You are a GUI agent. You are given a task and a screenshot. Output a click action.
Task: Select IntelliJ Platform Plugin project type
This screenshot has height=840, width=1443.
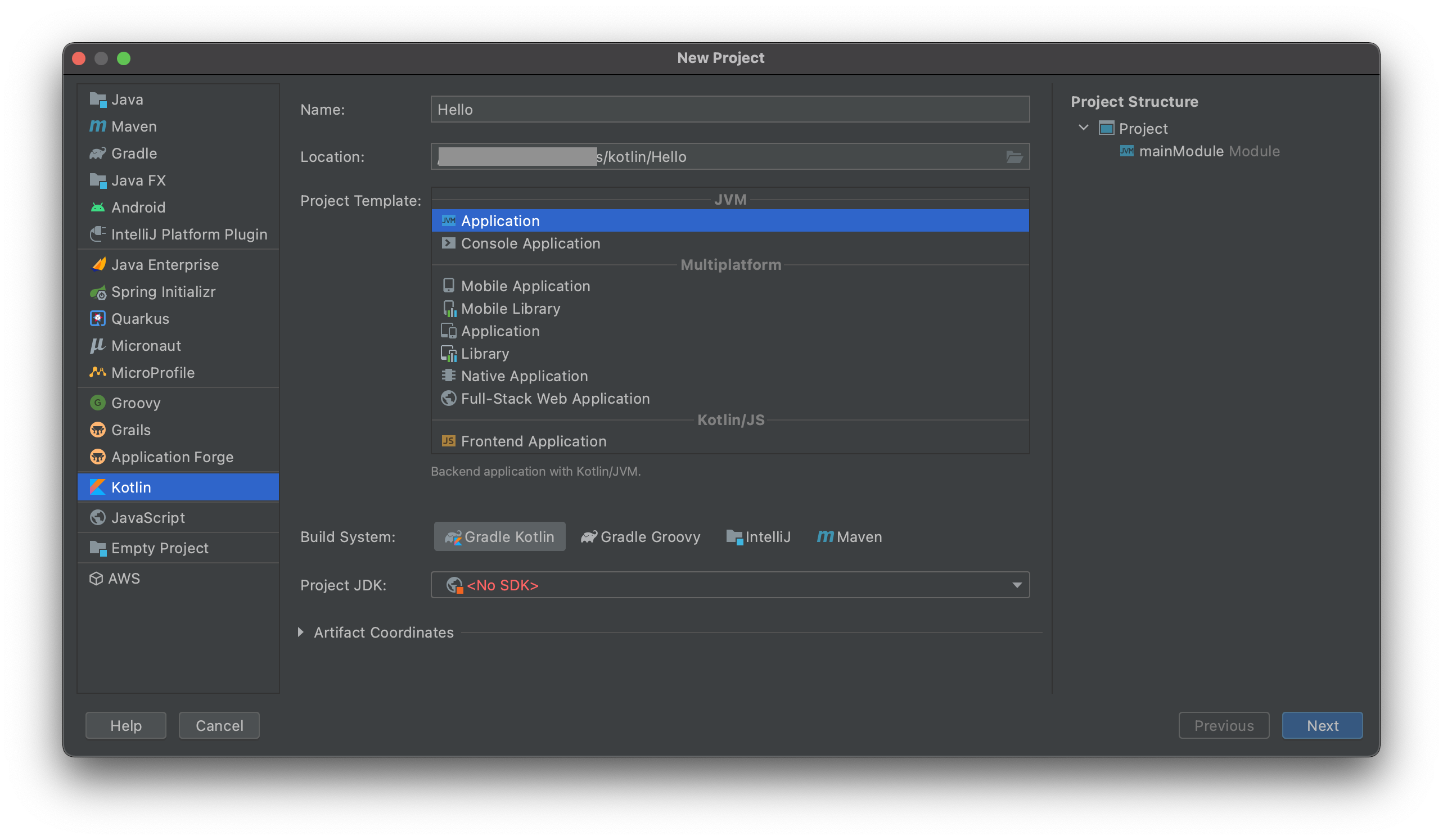click(178, 234)
